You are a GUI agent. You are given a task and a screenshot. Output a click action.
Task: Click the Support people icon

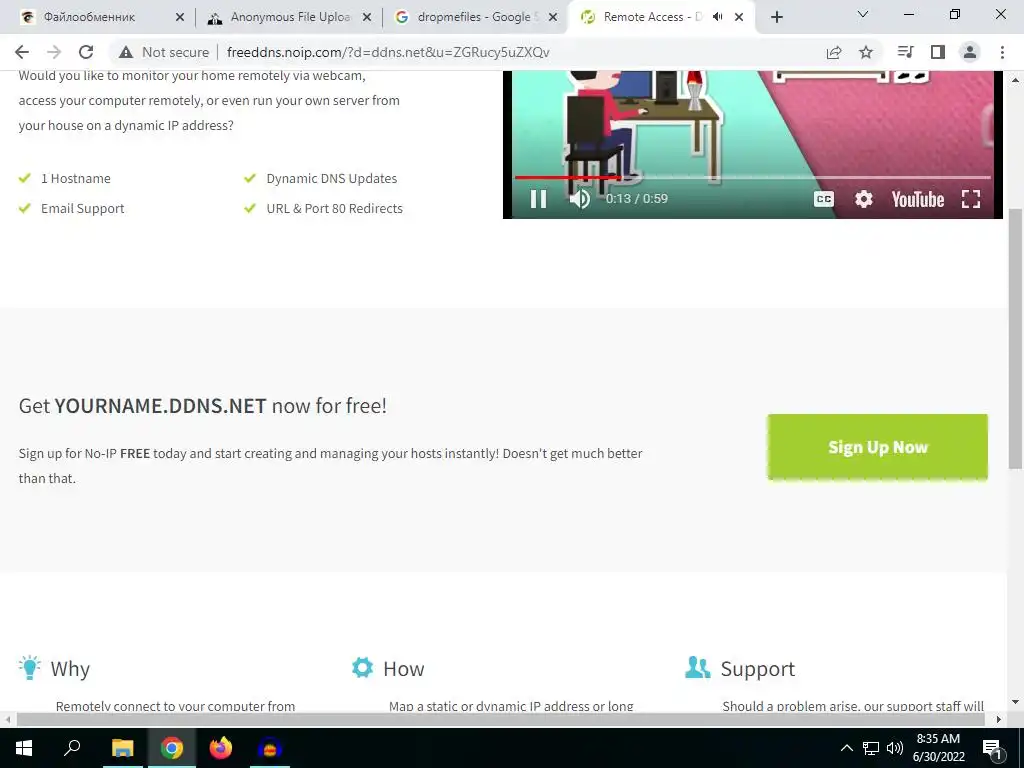pyautogui.click(x=697, y=667)
